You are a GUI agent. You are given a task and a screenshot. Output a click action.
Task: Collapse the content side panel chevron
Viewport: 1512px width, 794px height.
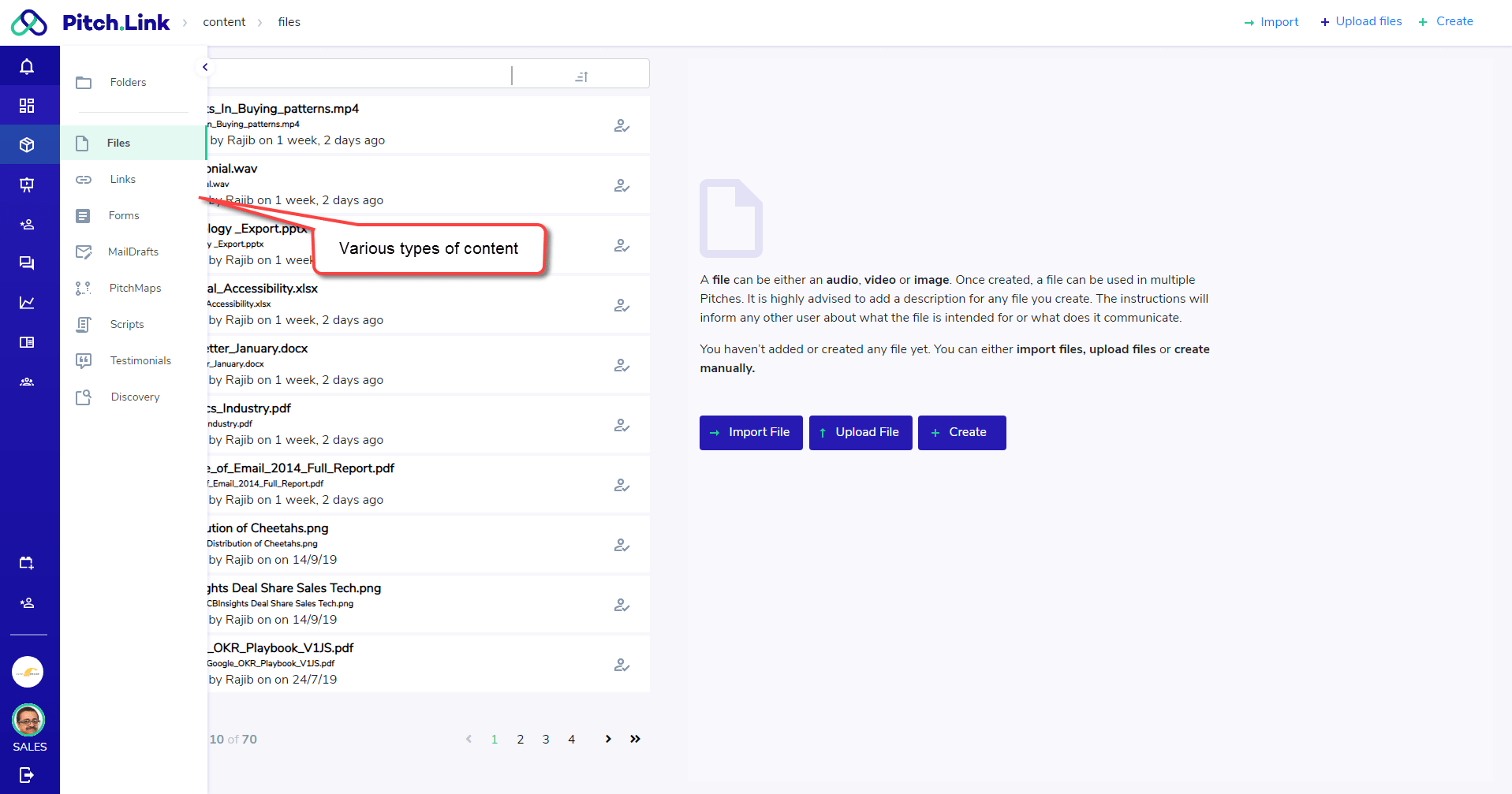click(205, 67)
